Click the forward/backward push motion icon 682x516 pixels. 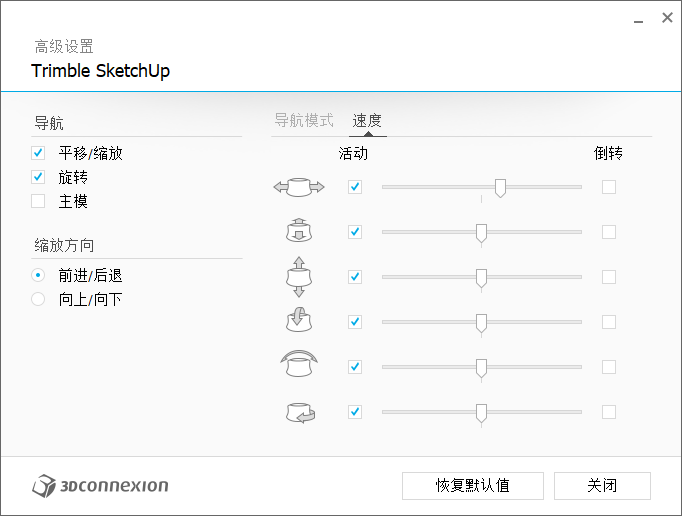pos(299,232)
